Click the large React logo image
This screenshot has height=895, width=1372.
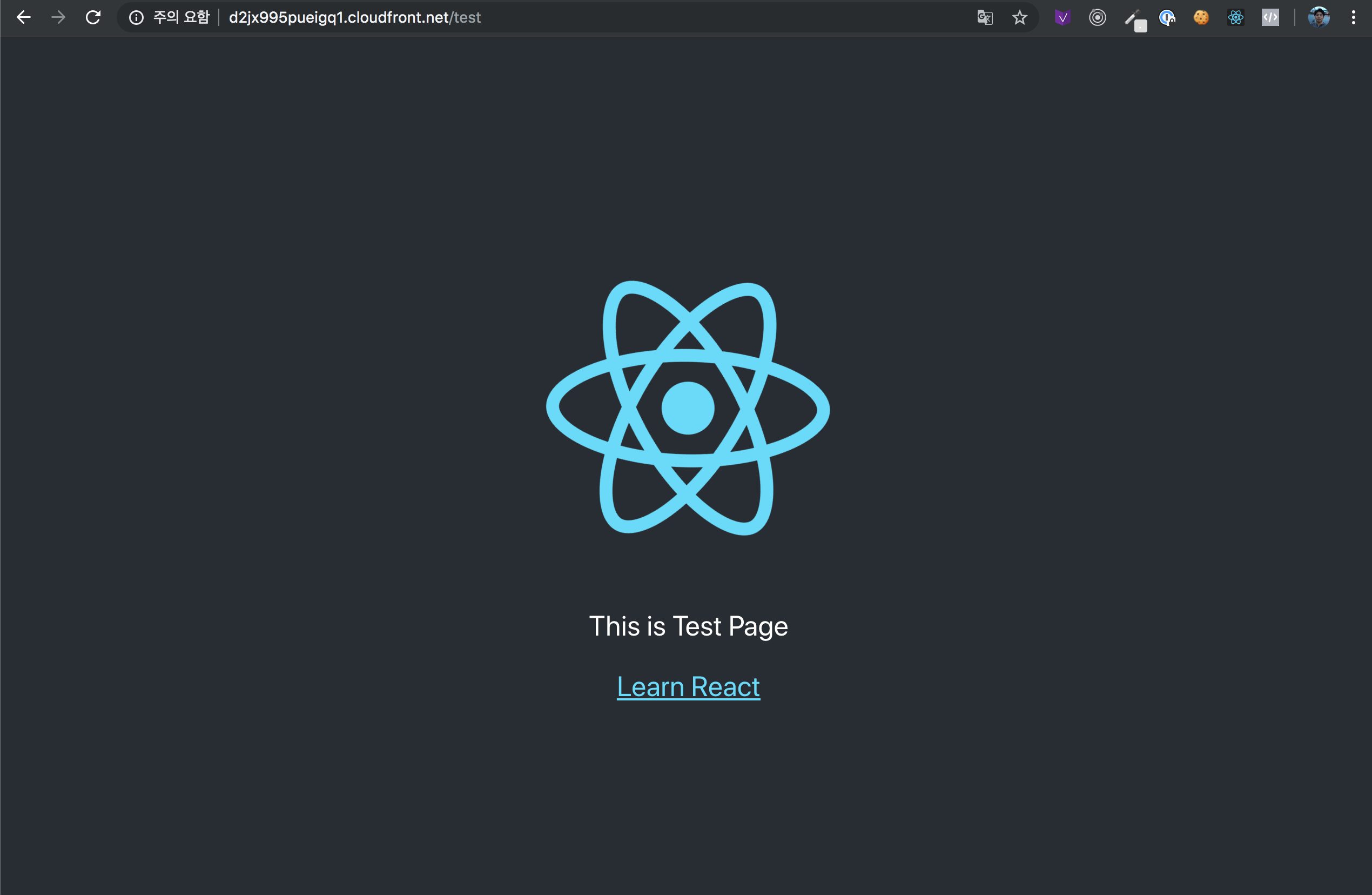(x=688, y=408)
